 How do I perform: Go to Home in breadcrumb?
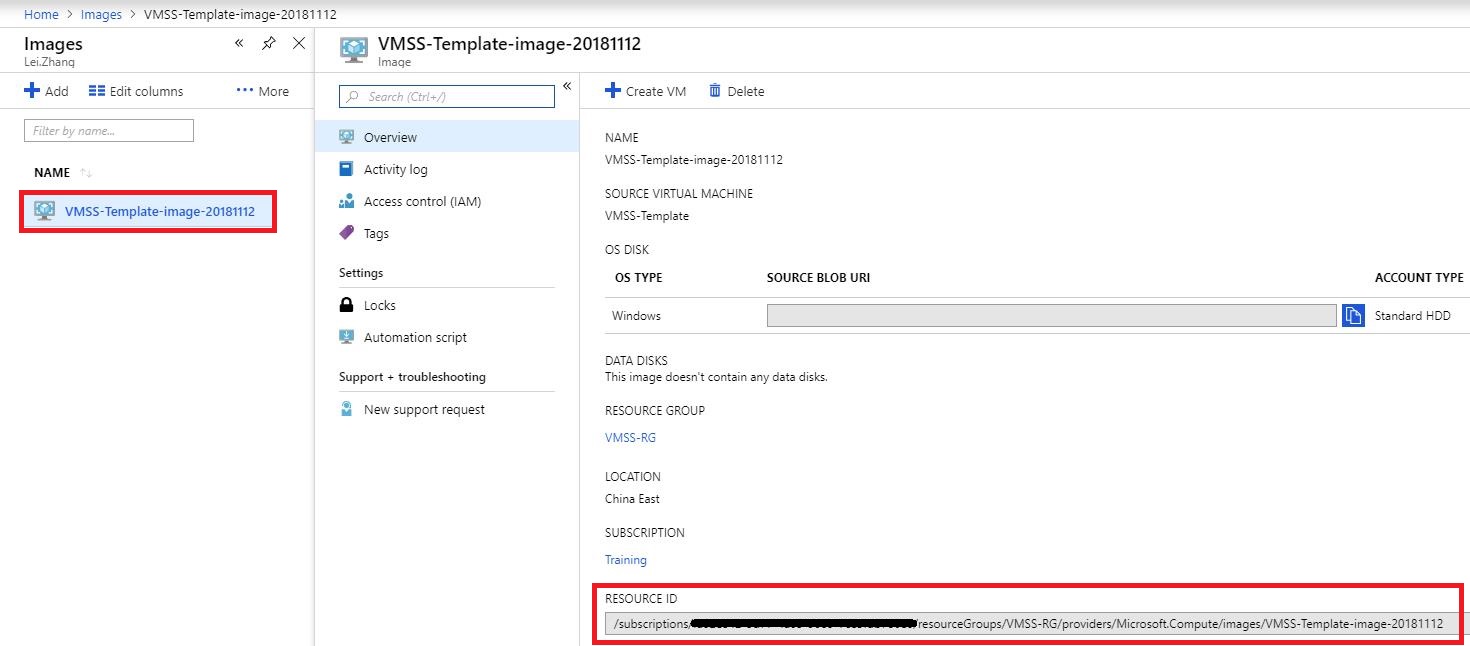(41, 14)
